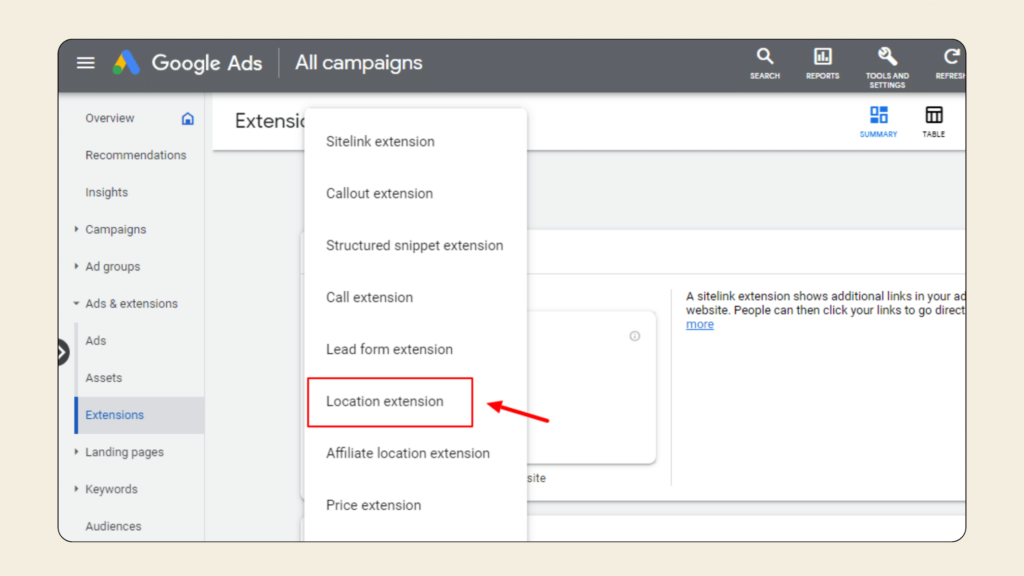Click the home icon beside Overview
Image resolution: width=1024 pixels, height=576 pixels.
coord(187,118)
